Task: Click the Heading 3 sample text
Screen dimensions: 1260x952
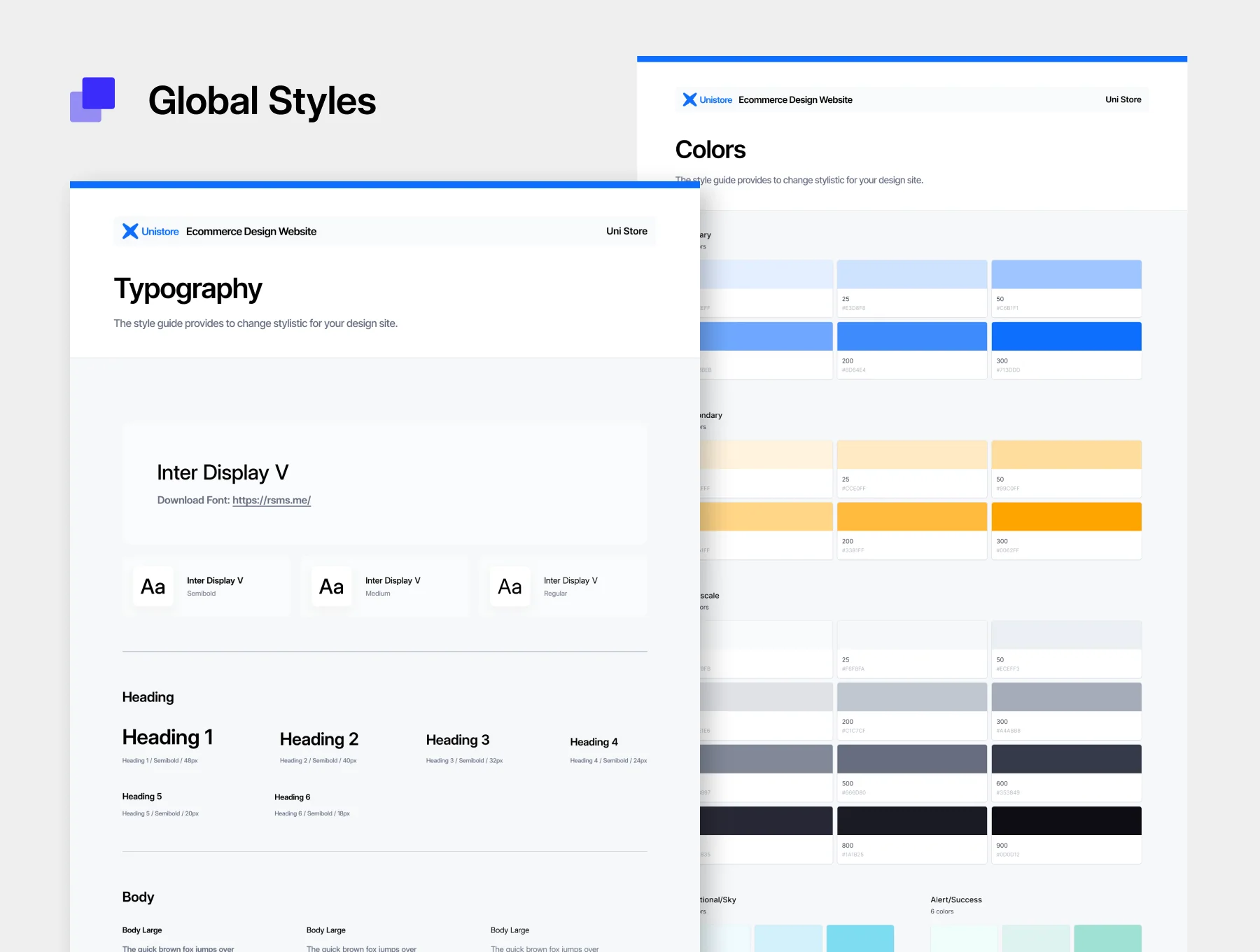Action: click(458, 740)
